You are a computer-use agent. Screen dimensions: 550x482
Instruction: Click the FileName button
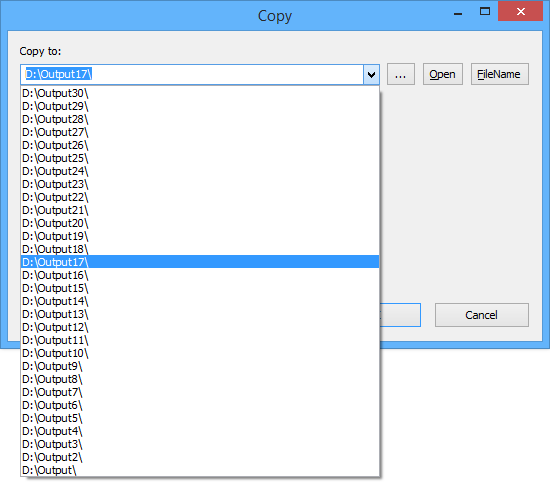pyautogui.click(x=499, y=74)
